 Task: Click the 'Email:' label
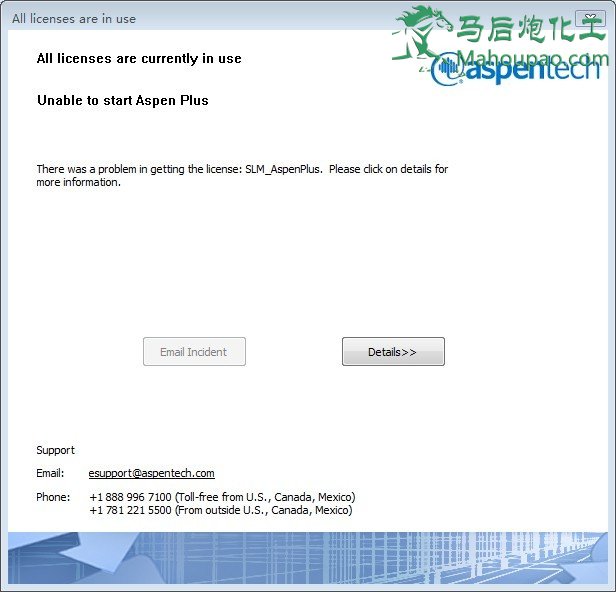click(50, 473)
